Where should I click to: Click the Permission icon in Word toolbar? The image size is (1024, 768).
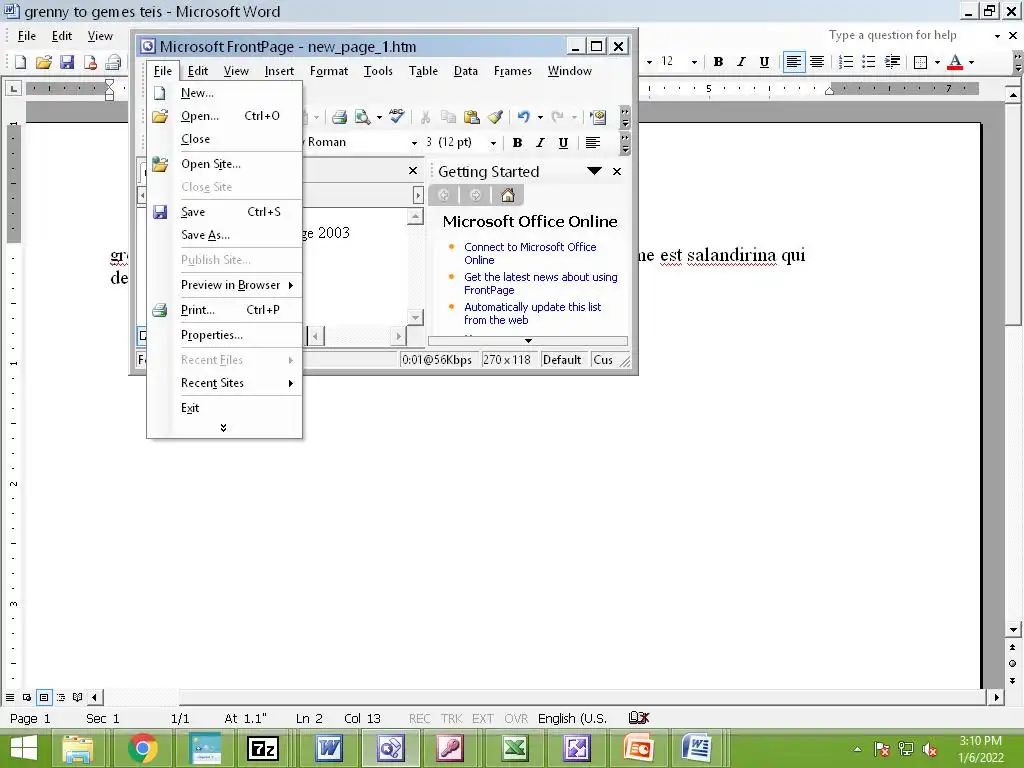tap(90, 62)
